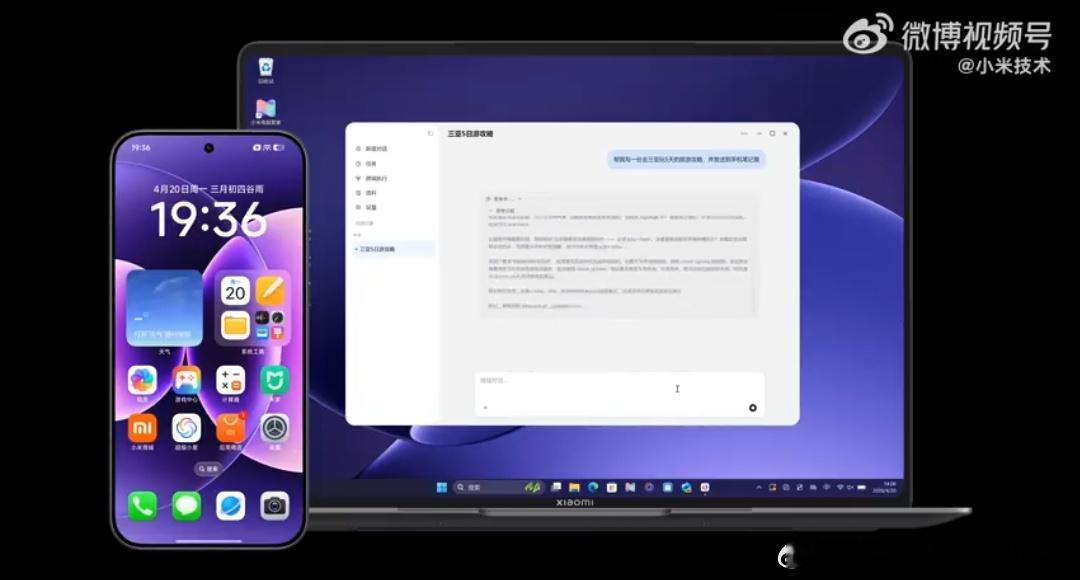This screenshot has height=580, width=1080.
Task: Open the second desktop shortcut below Recycle Bin
Action: coord(266,112)
